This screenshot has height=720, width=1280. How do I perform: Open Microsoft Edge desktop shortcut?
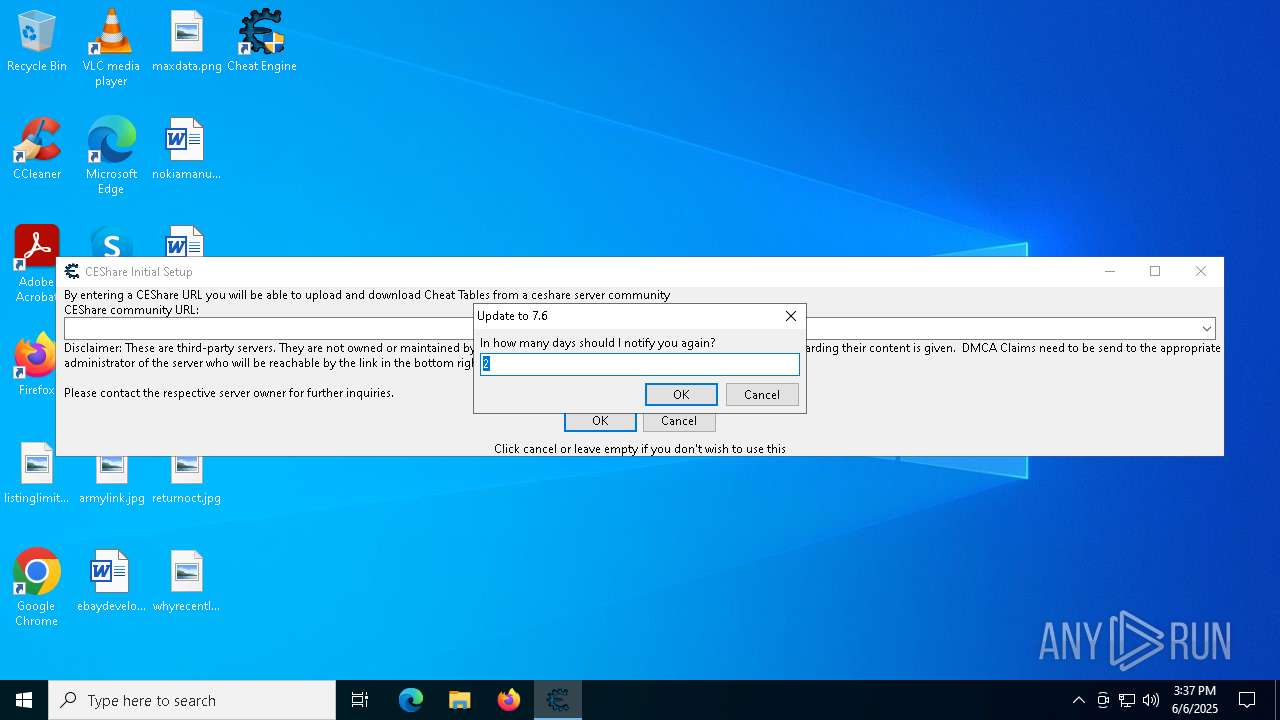pos(111,156)
